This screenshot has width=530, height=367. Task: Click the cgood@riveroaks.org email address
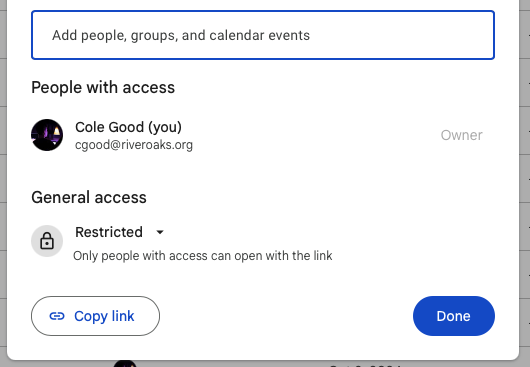point(134,145)
